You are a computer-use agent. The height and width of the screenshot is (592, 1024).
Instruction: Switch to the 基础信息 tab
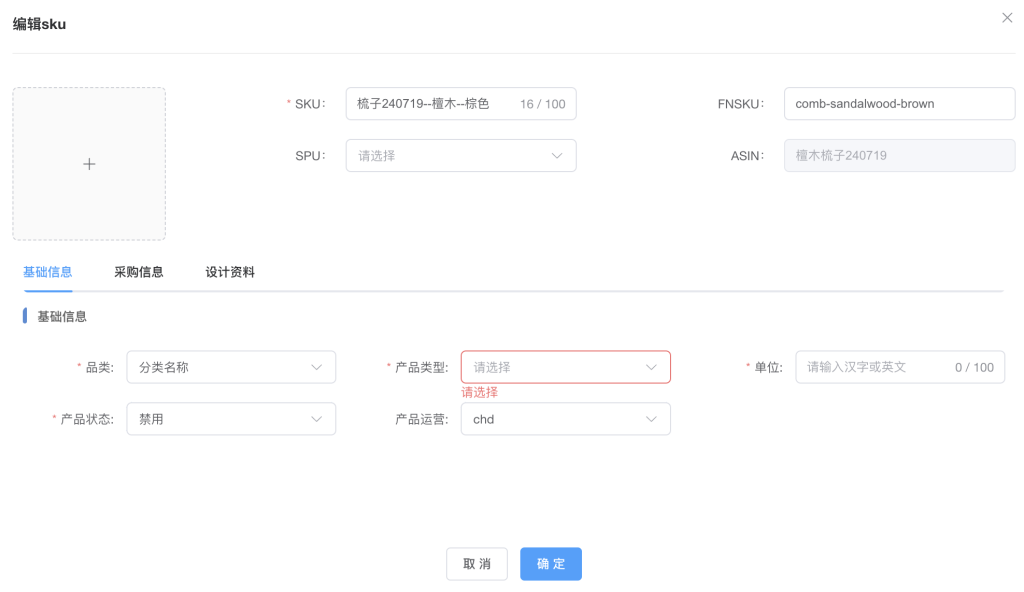(x=47, y=272)
